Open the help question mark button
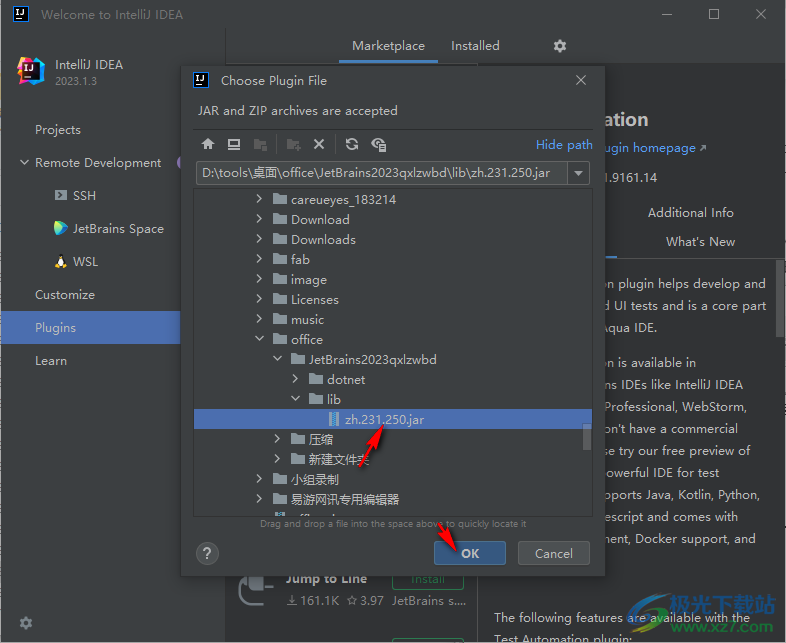 click(x=207, y=553)
